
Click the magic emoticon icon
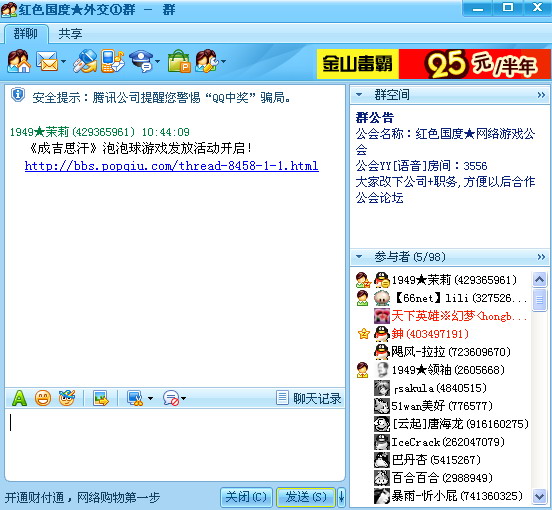point(67,398)
